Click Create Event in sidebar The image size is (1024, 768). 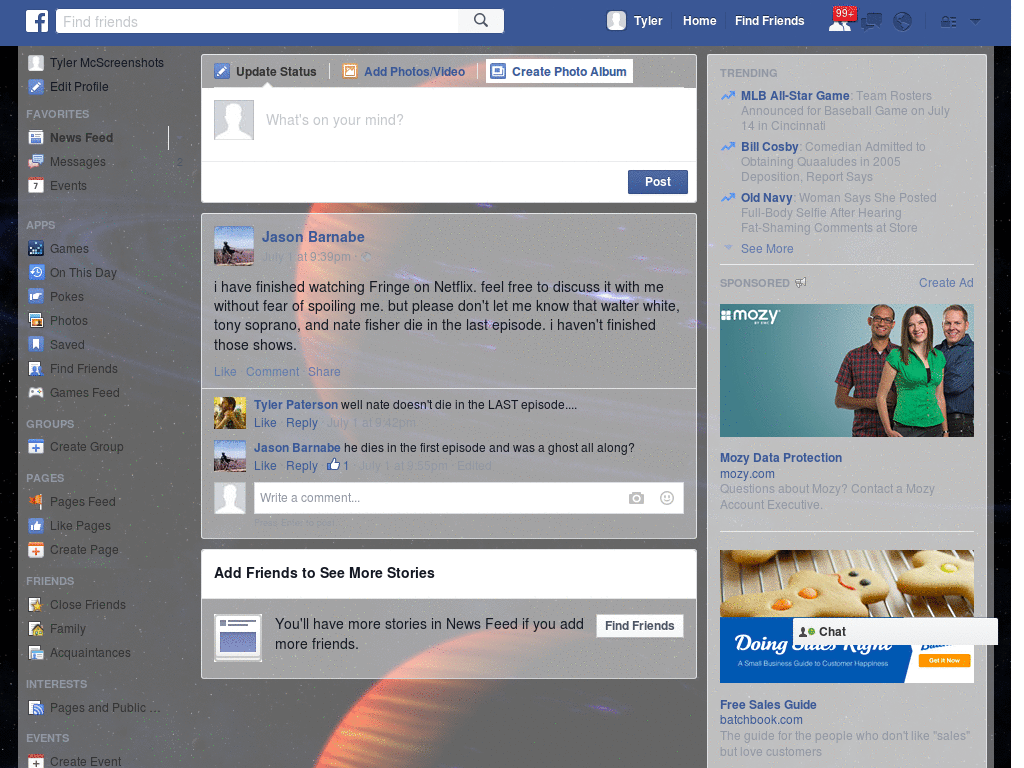85,761
